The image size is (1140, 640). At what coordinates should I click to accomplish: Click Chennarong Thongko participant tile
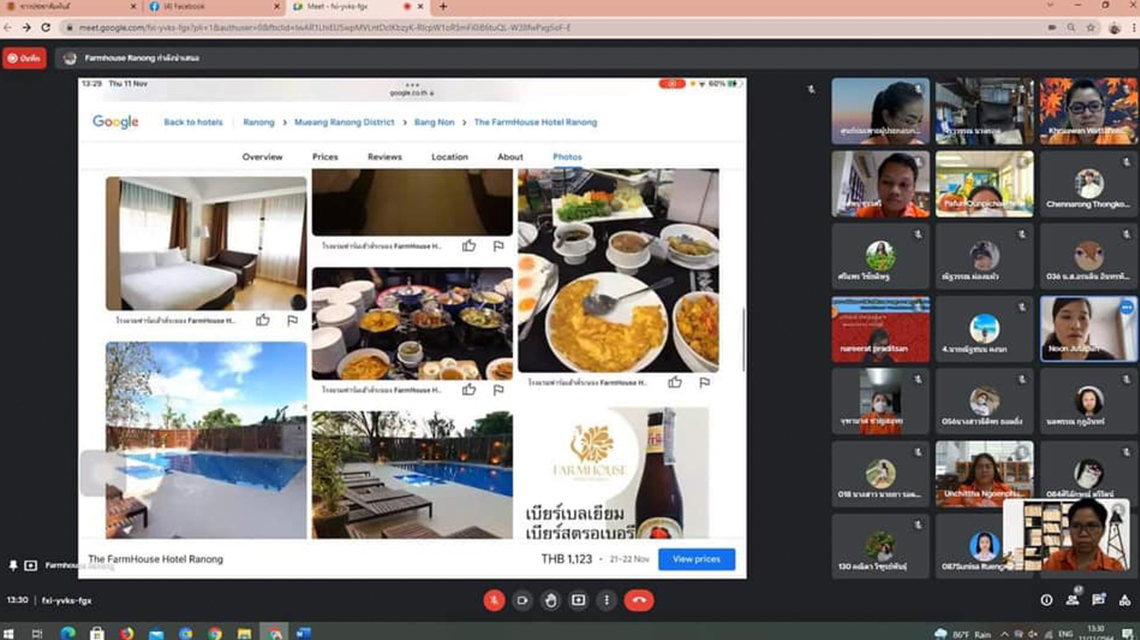(x=1088, y=184)
